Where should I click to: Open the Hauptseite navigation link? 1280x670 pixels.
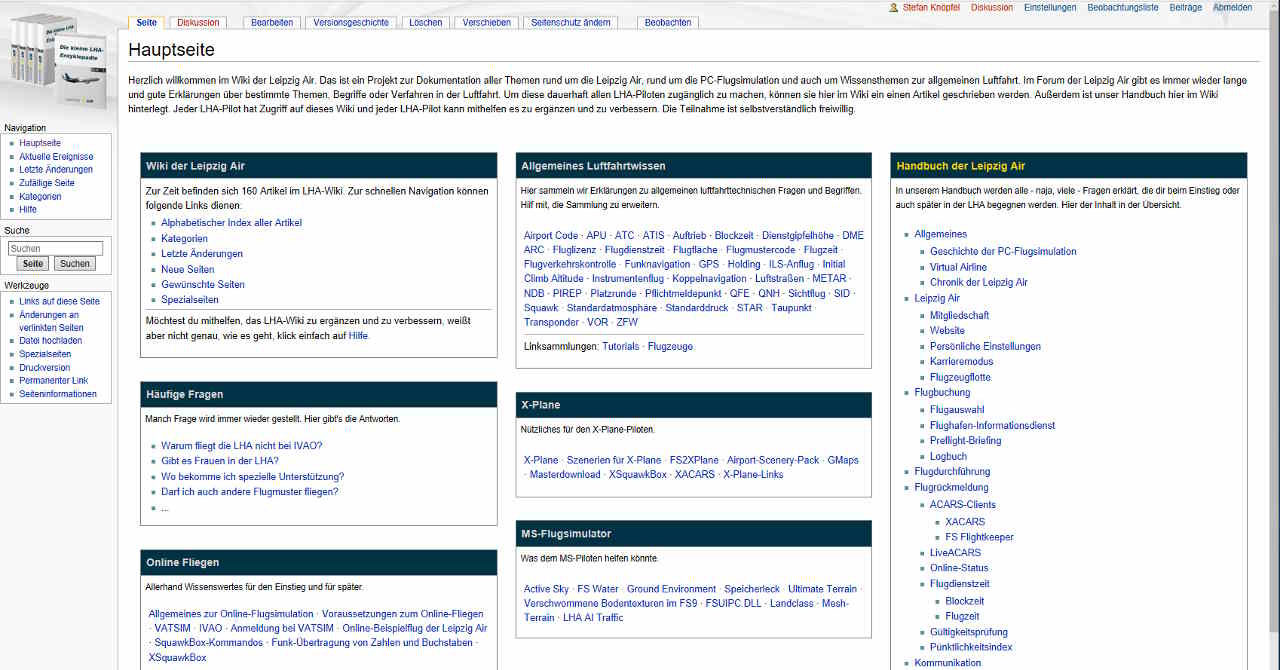coord(39,142)
